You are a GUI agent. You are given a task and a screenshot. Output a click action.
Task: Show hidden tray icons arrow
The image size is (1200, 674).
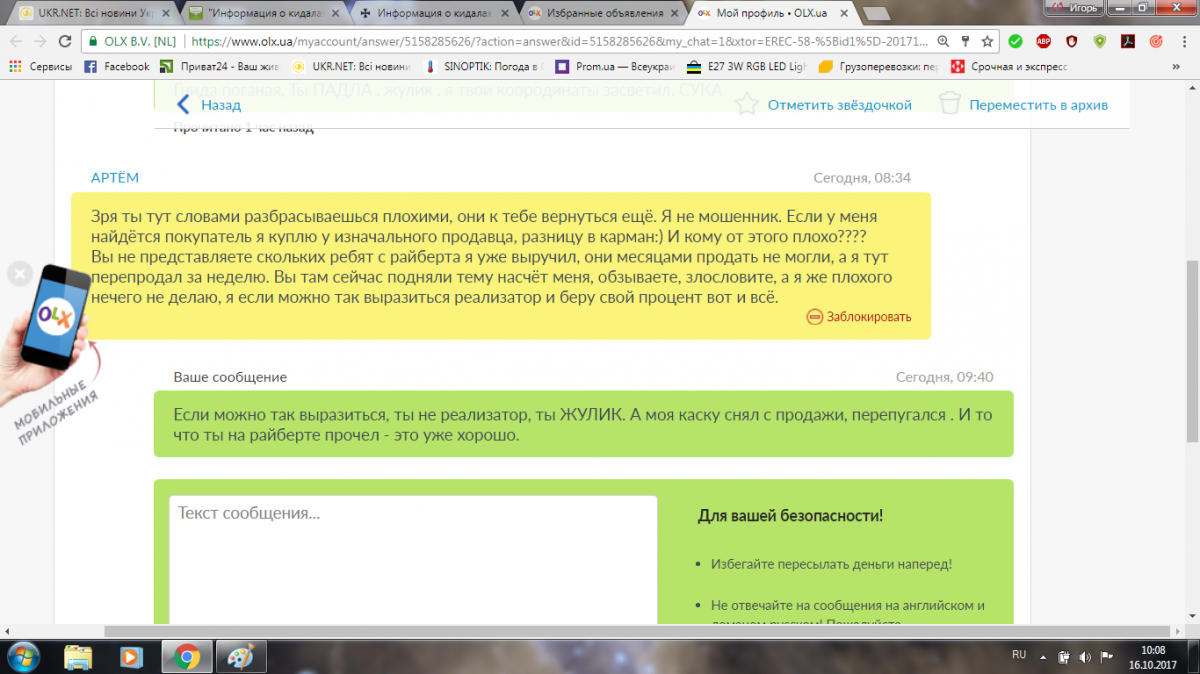click(1044, 656)
